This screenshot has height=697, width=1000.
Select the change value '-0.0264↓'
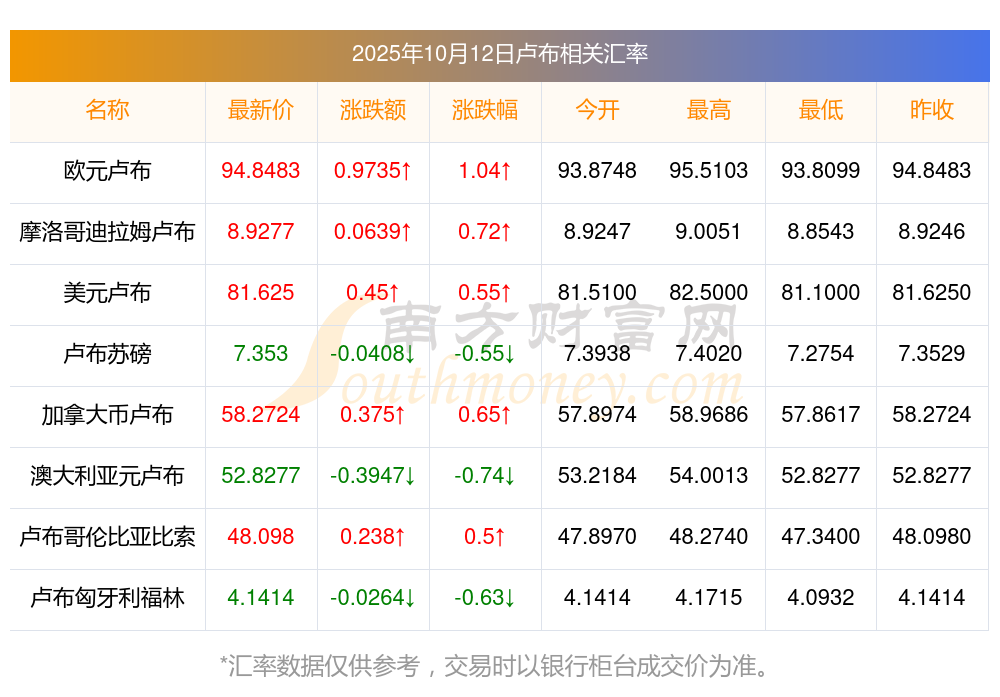pos(372,597)
